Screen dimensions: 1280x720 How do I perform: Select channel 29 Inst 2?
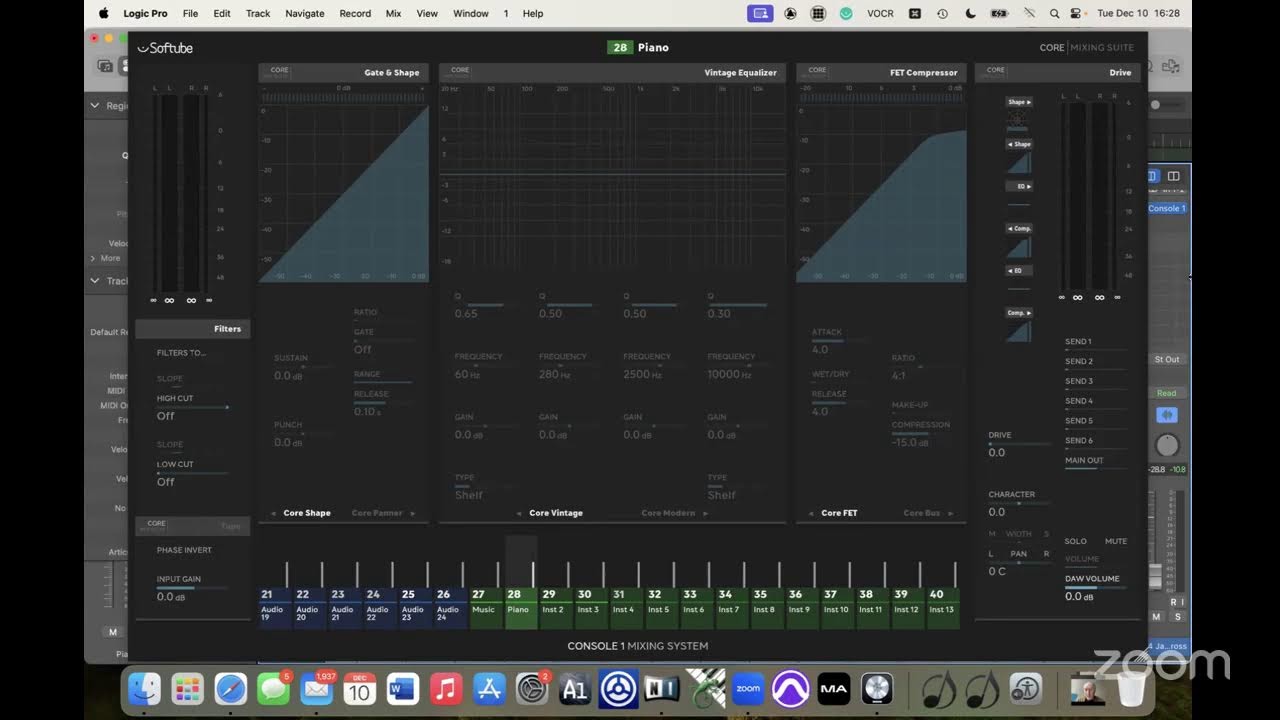click(554, 607)
